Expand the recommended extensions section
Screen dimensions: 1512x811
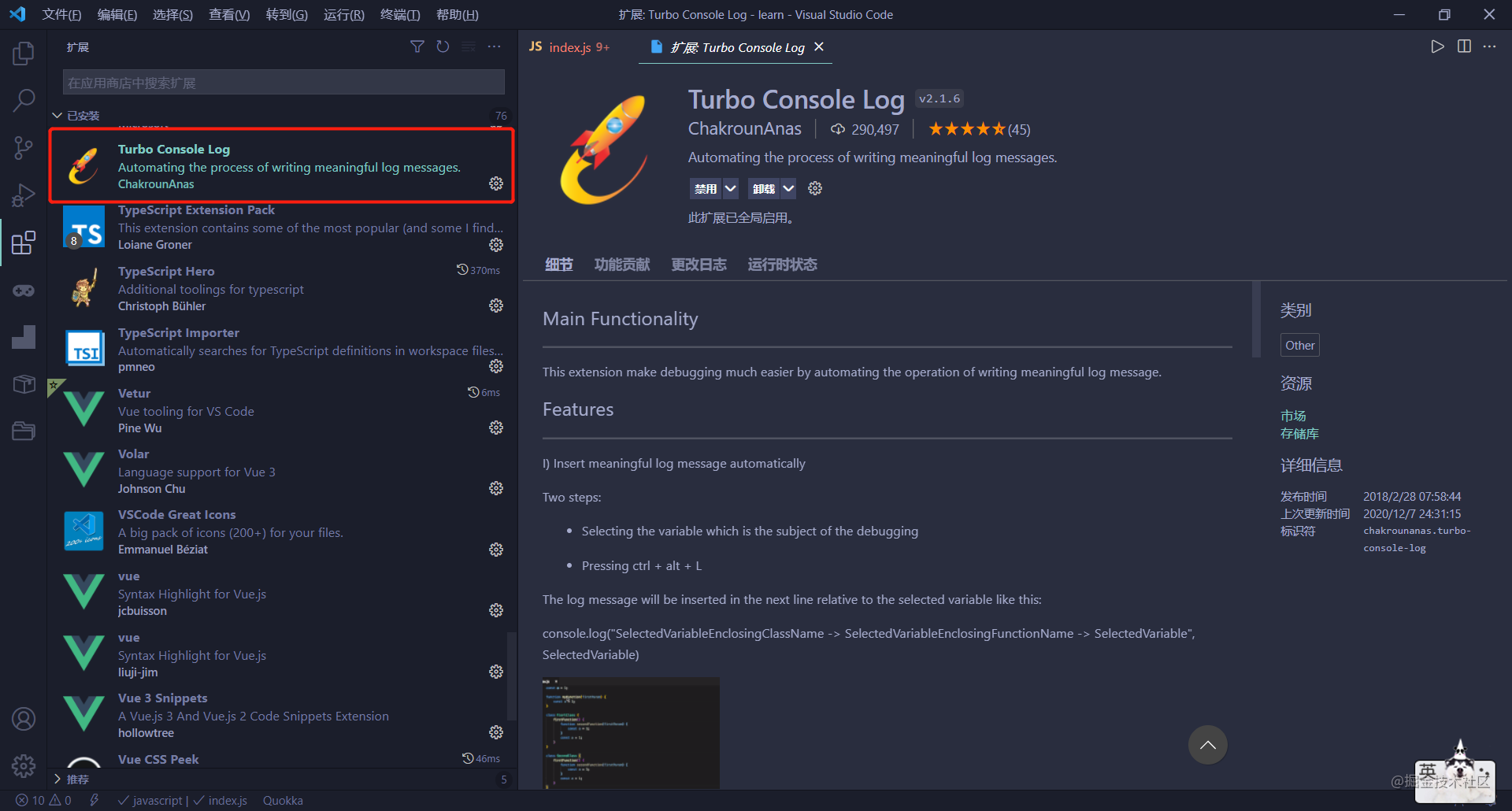click(x=57, y=779)
